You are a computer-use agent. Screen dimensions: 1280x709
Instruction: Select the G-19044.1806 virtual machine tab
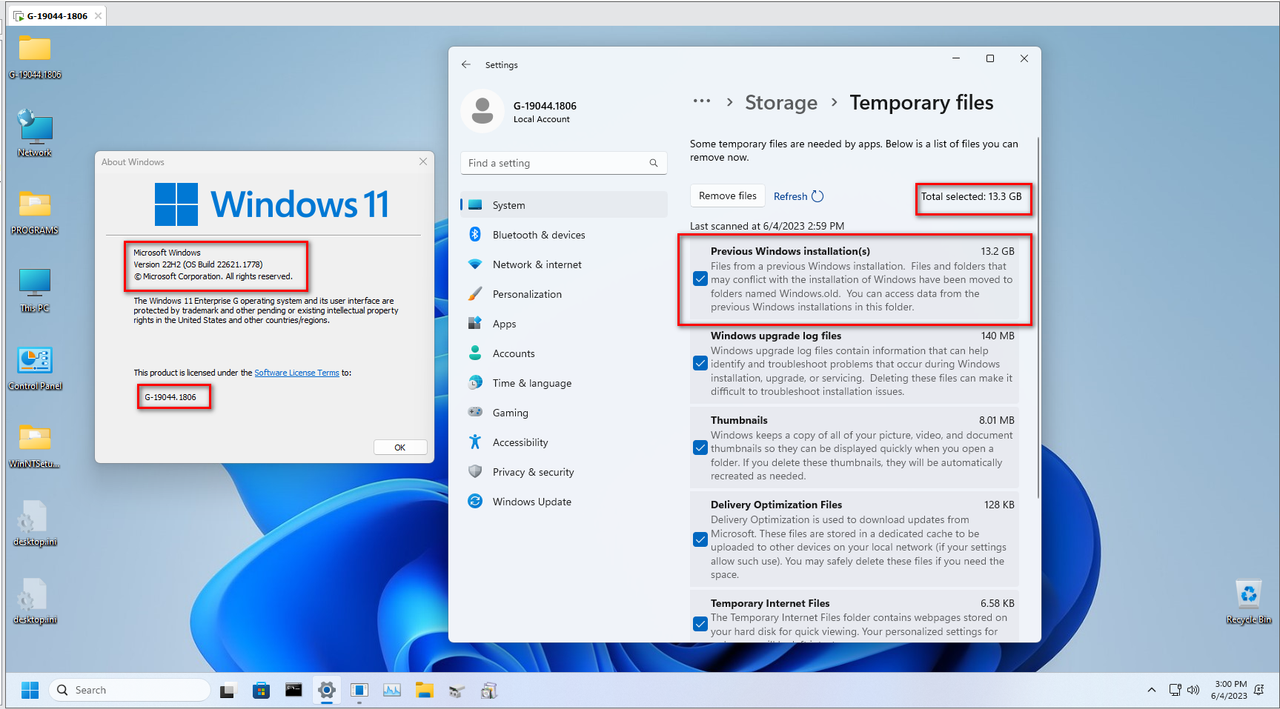click(x=56, y=17)
